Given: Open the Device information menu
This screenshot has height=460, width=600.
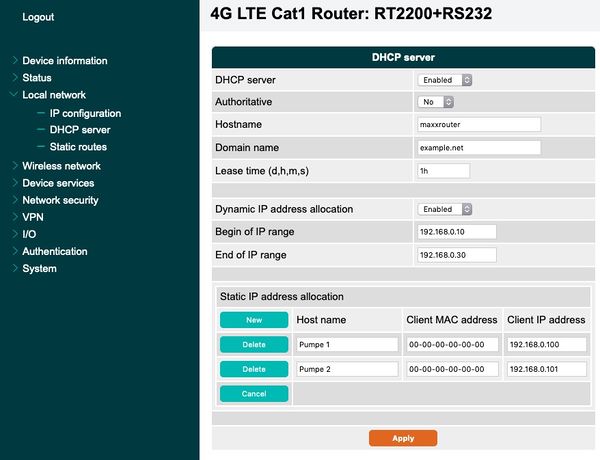Looking at the screenshot, I should (65, 60).
